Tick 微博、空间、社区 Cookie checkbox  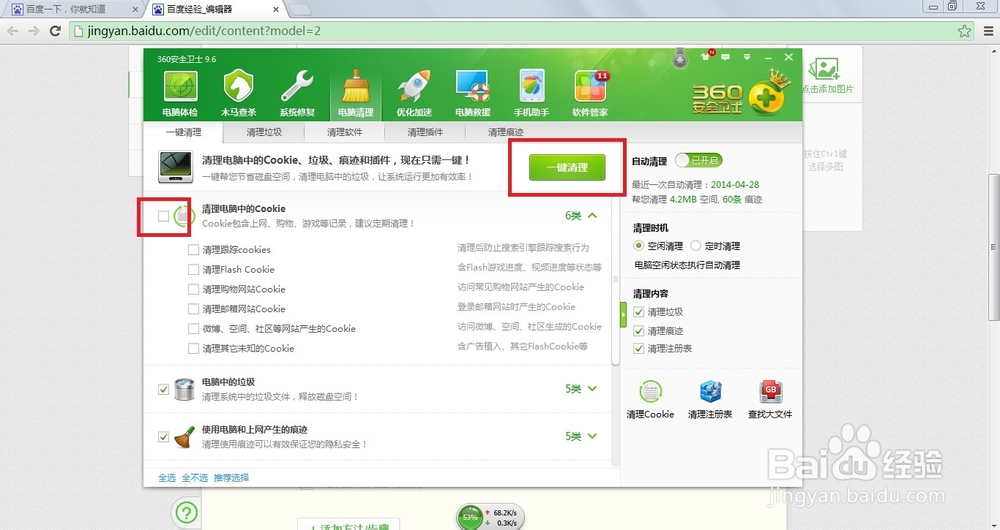point(193,328)
